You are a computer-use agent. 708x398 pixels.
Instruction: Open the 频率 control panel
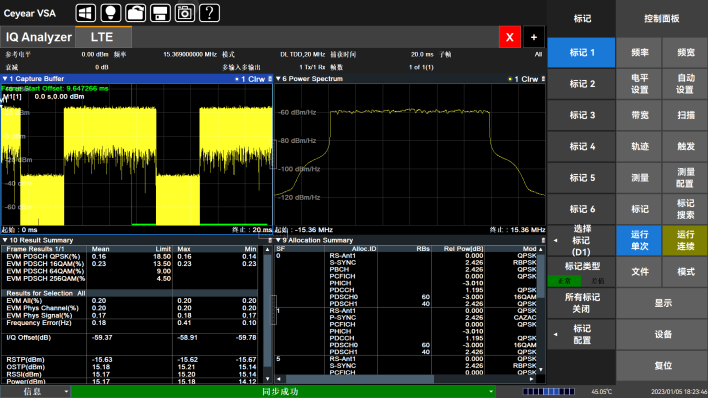[639, 53]
